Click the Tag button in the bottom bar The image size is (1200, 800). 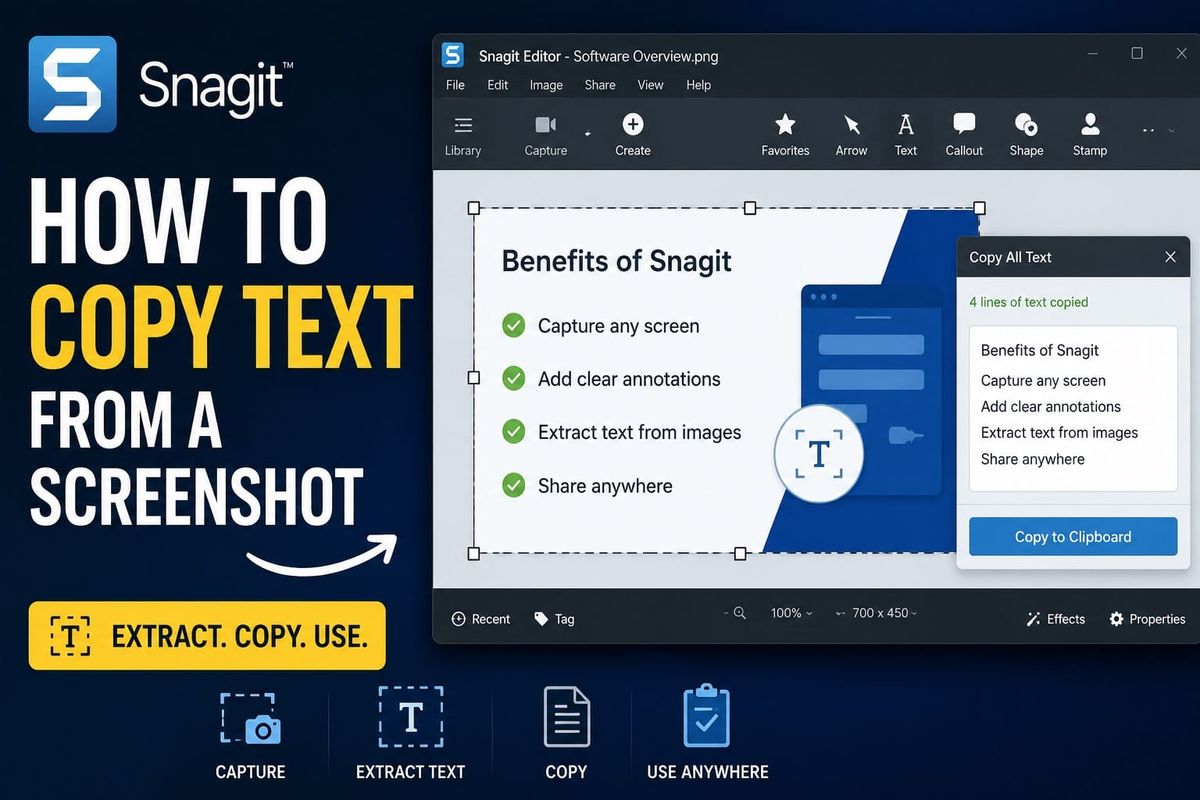(x=554, y=619)
